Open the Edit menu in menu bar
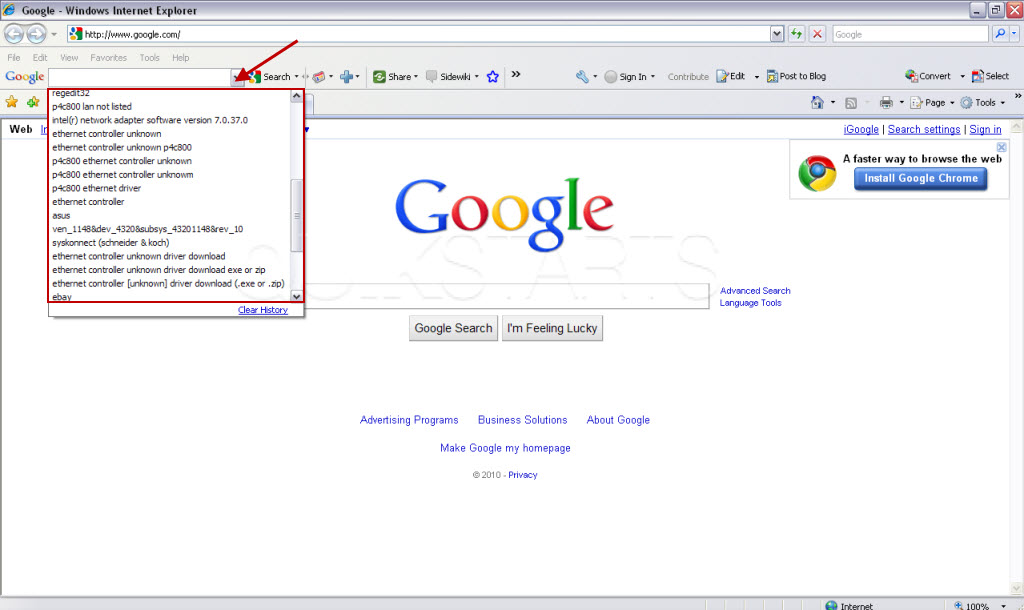This screenshot has width=1024, height=610. pyautogui.click(x=40, y=57)
